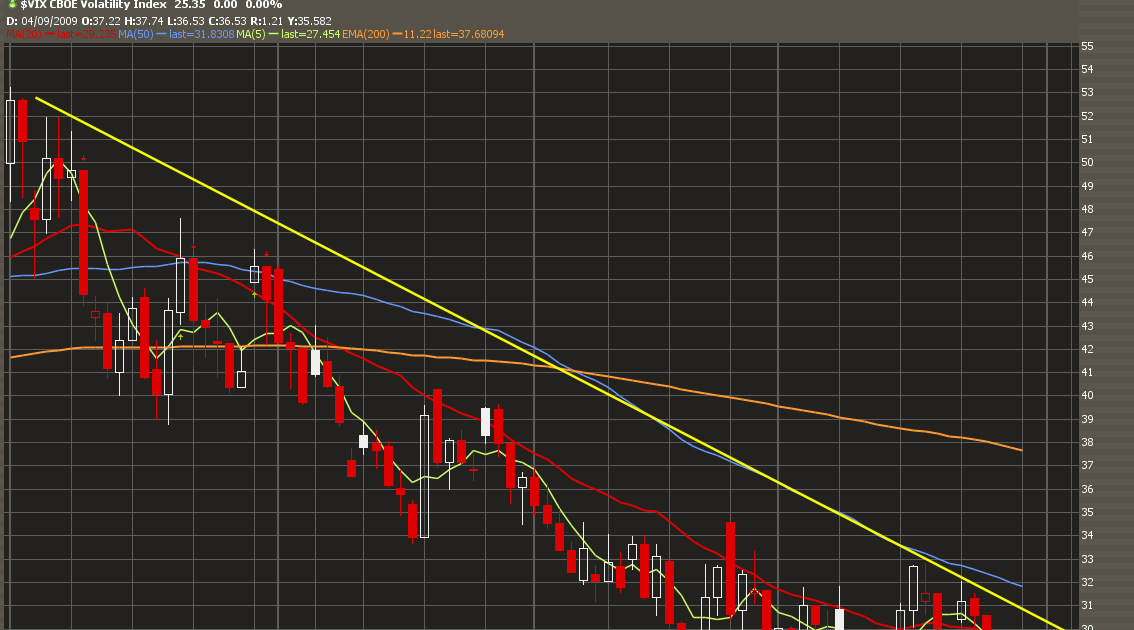Click the red candlestick peaking near 34.5
The image size is (1134, 630).
(730, 569)
